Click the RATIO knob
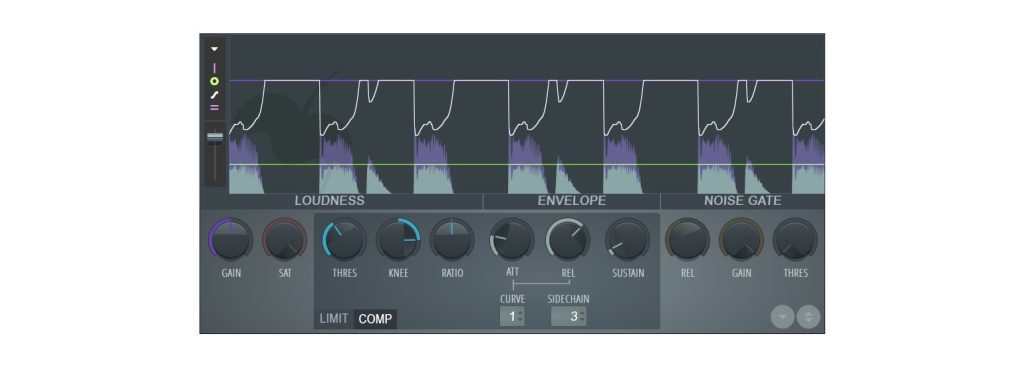This screenshot has width=1024, height=366. click(x=452, y=240)
